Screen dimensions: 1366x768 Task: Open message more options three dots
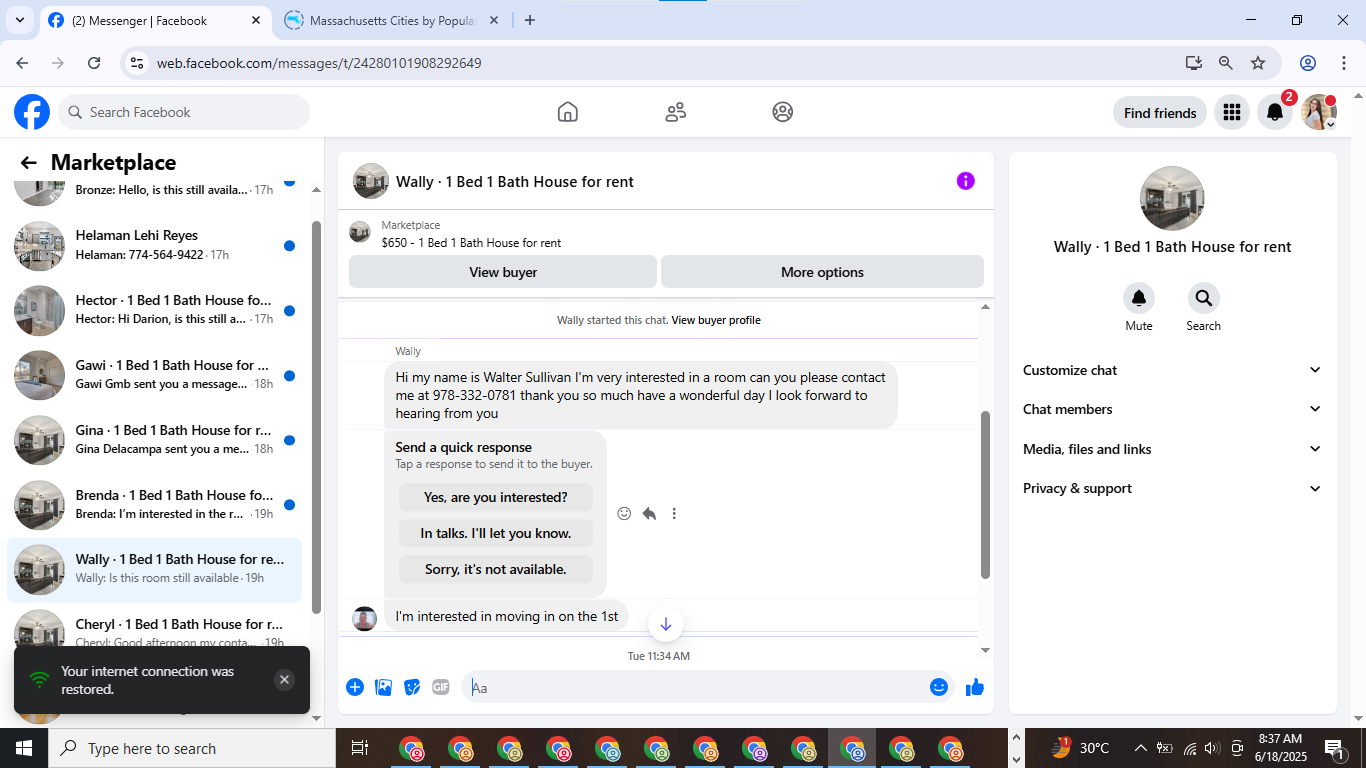click(x=674, y=513)
